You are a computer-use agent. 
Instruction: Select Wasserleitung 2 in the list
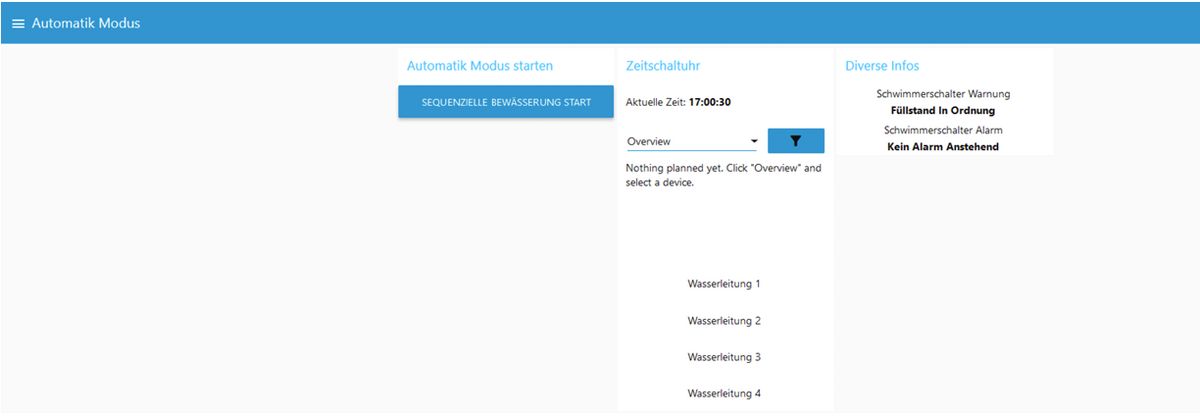[724, 321]
